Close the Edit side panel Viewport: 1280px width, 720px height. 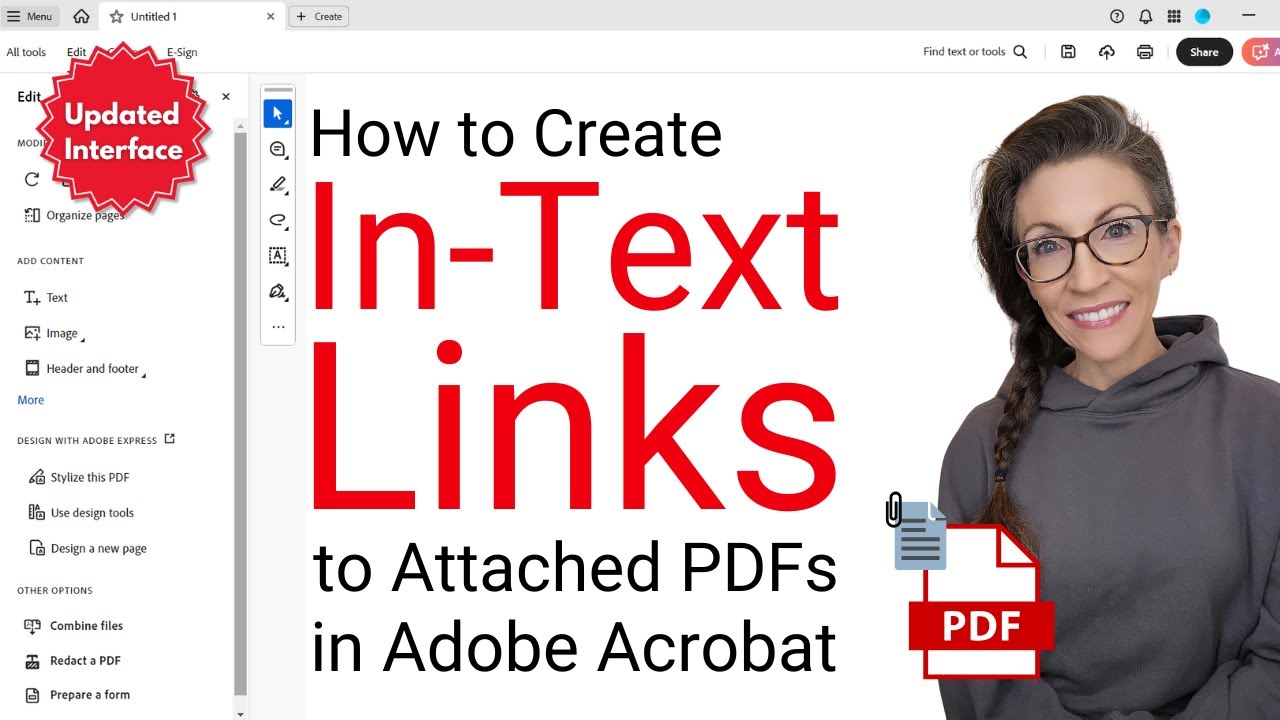tap(226, 97)
